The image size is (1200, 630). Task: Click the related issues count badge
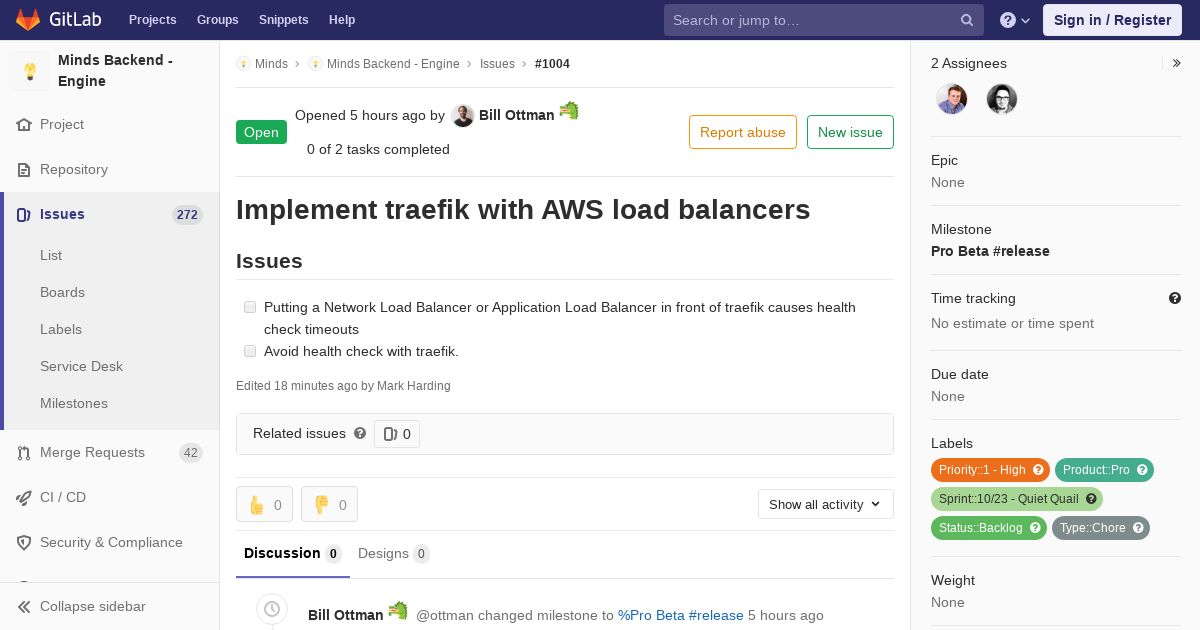(397, 434)
